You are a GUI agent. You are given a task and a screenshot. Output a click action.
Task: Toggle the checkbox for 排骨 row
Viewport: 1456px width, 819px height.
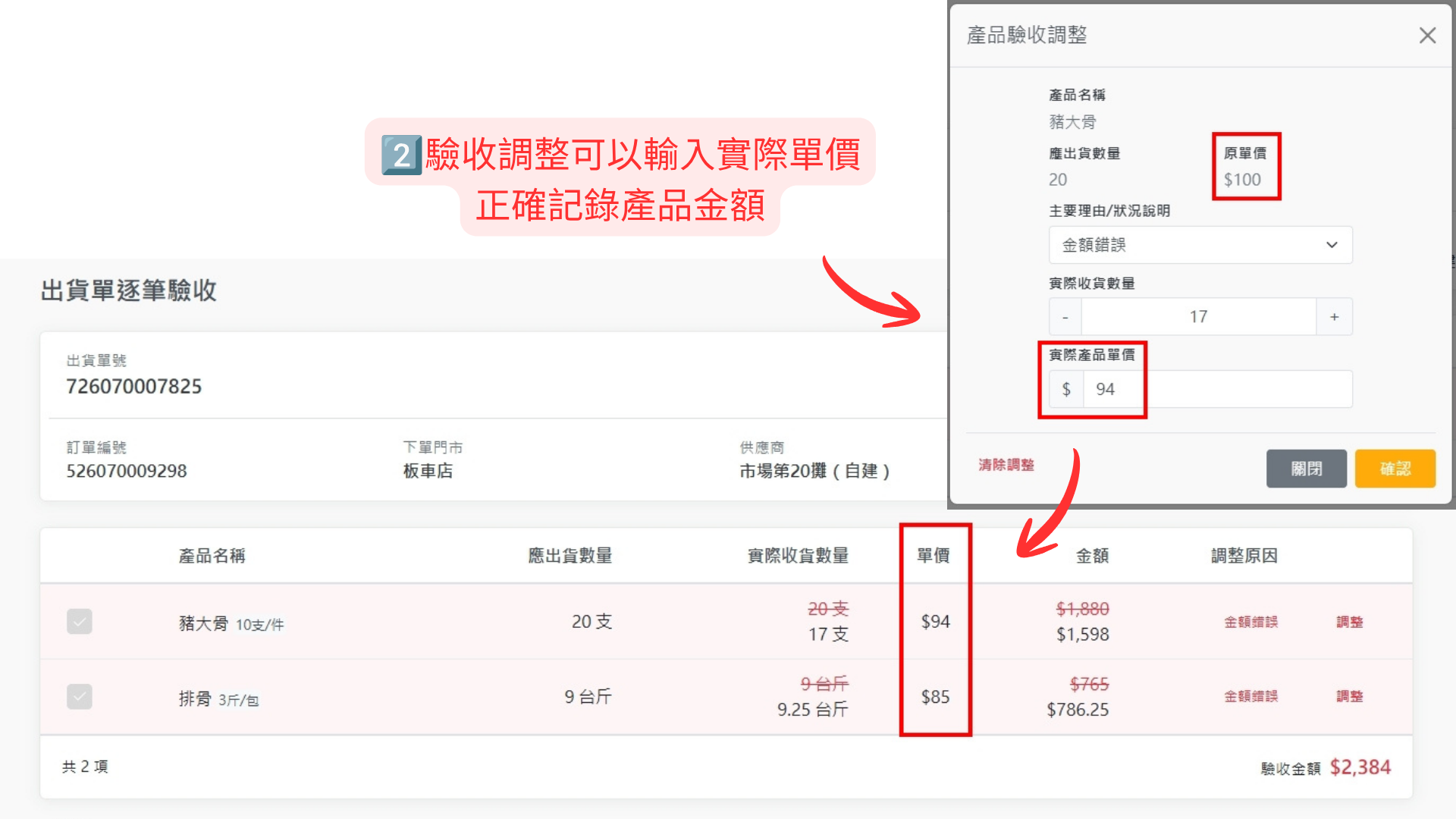[x=80, y=696]
